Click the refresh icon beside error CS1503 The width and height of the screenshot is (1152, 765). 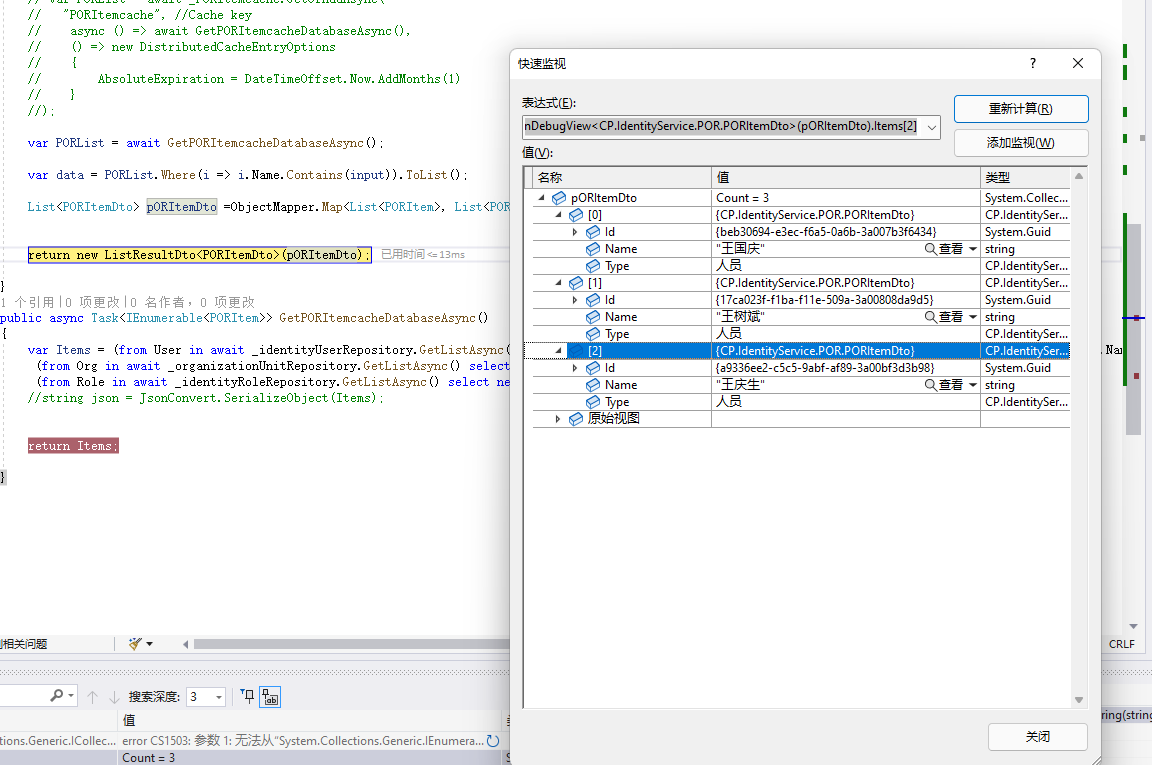(x=492, y=741)
